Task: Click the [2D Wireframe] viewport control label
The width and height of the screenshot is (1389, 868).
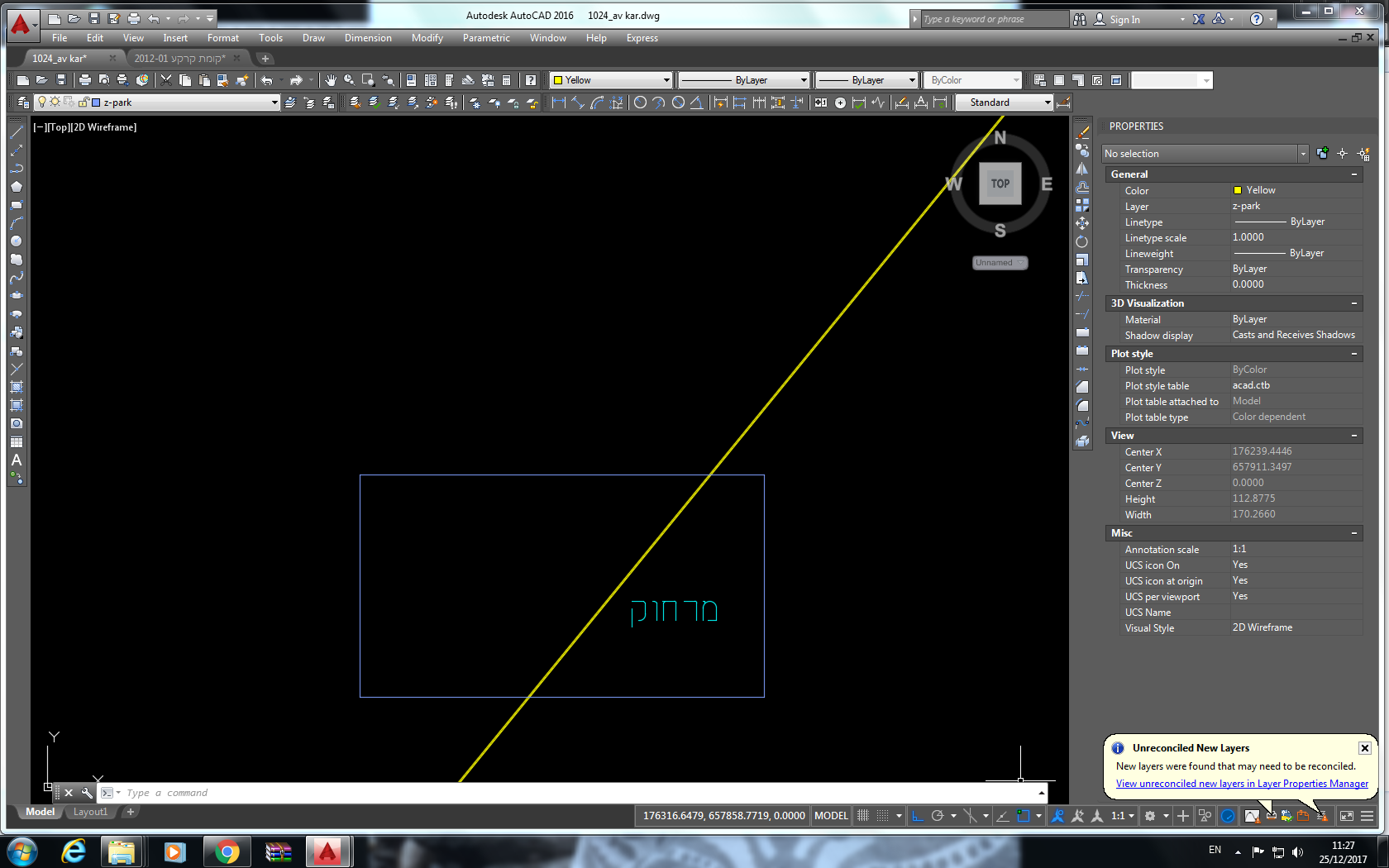Action: [103, 127]
